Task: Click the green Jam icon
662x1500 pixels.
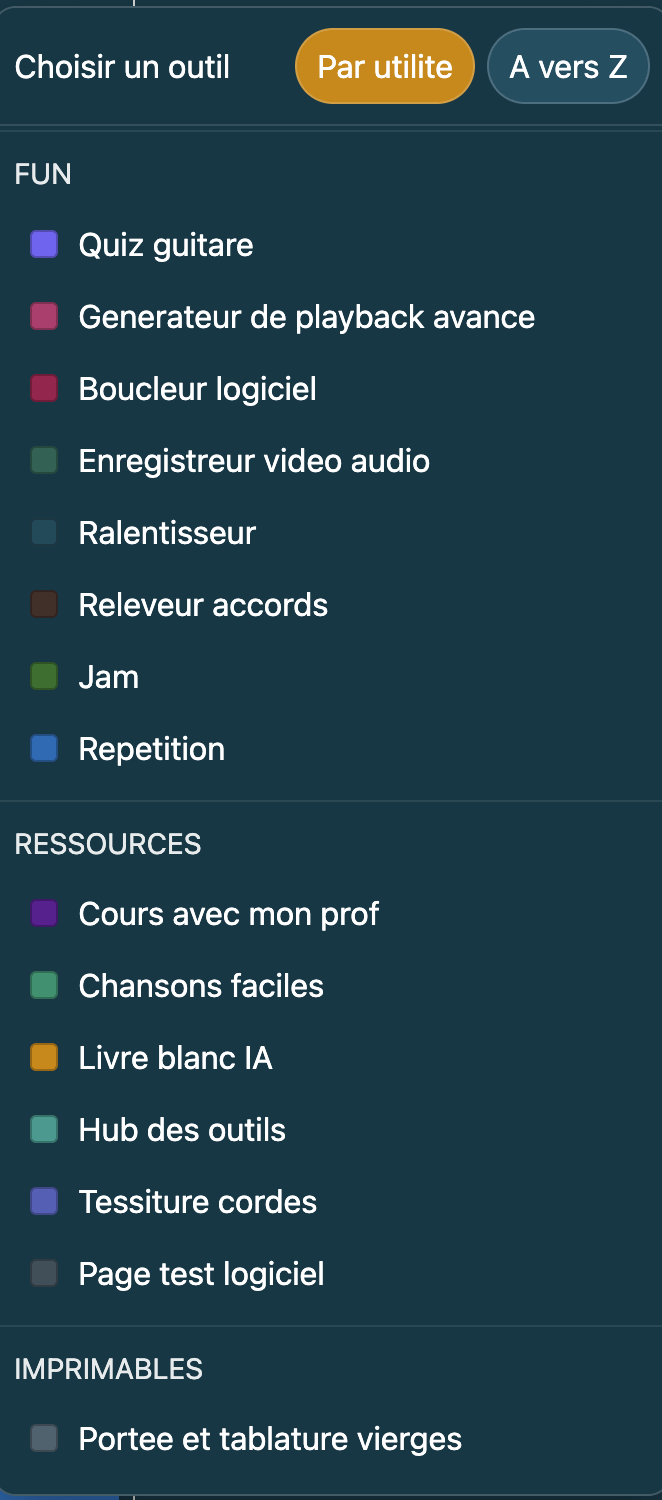Action: (44, 676)
